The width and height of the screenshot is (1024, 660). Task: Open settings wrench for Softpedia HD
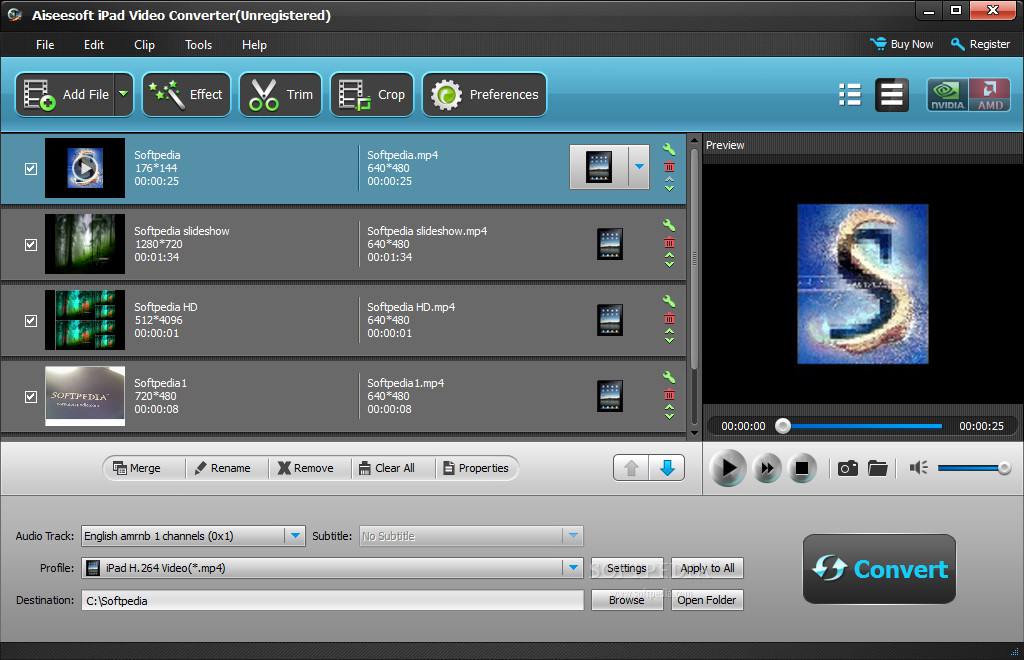(669, 302)
